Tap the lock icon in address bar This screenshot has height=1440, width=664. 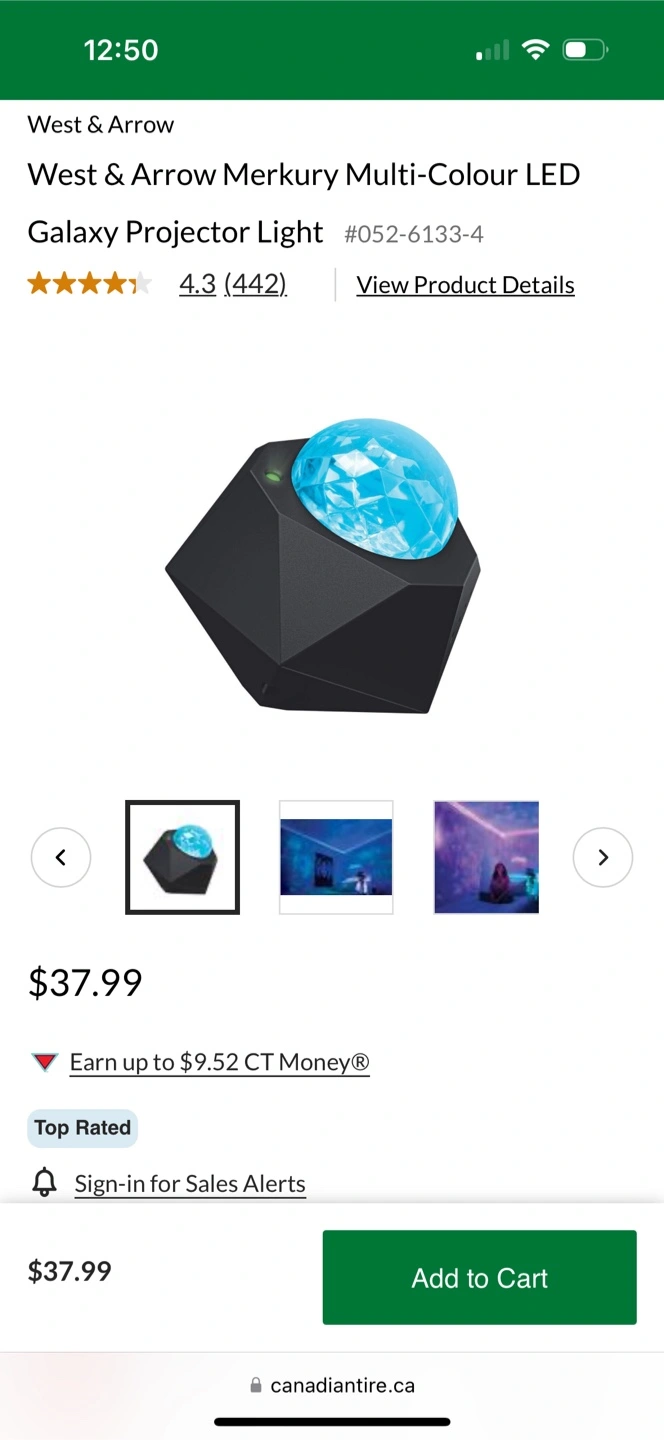[x=256, y=1385]
